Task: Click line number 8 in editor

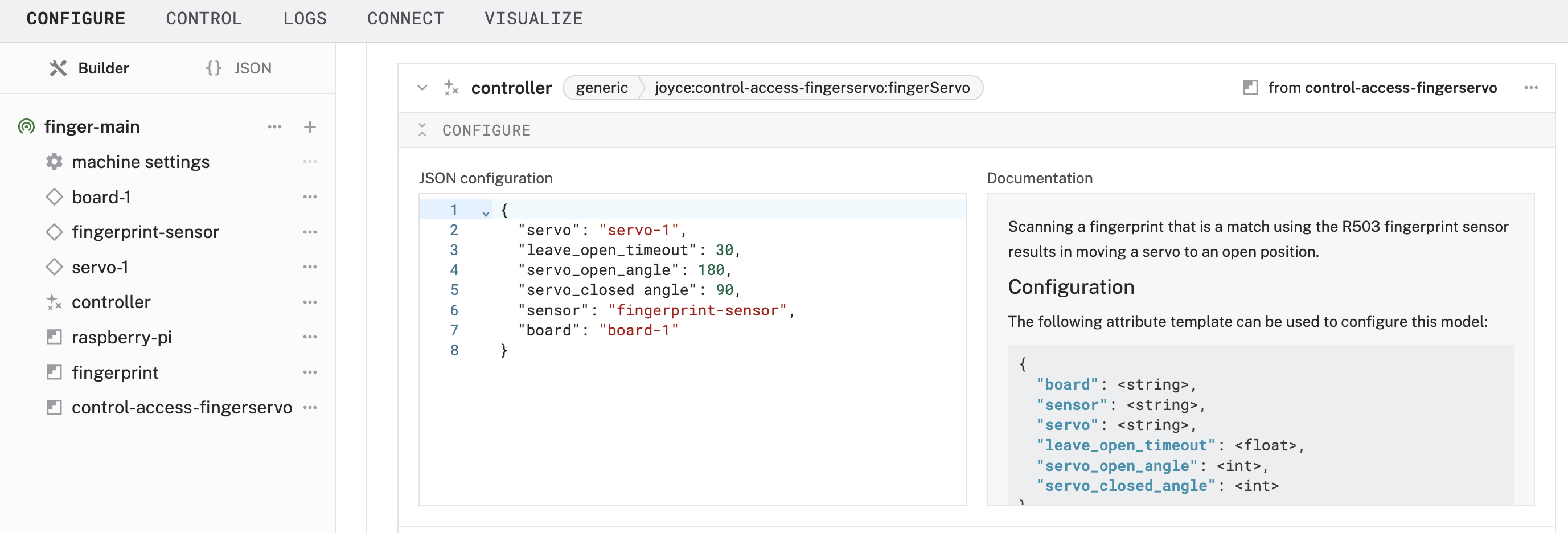Action: [x=454, y=350]
